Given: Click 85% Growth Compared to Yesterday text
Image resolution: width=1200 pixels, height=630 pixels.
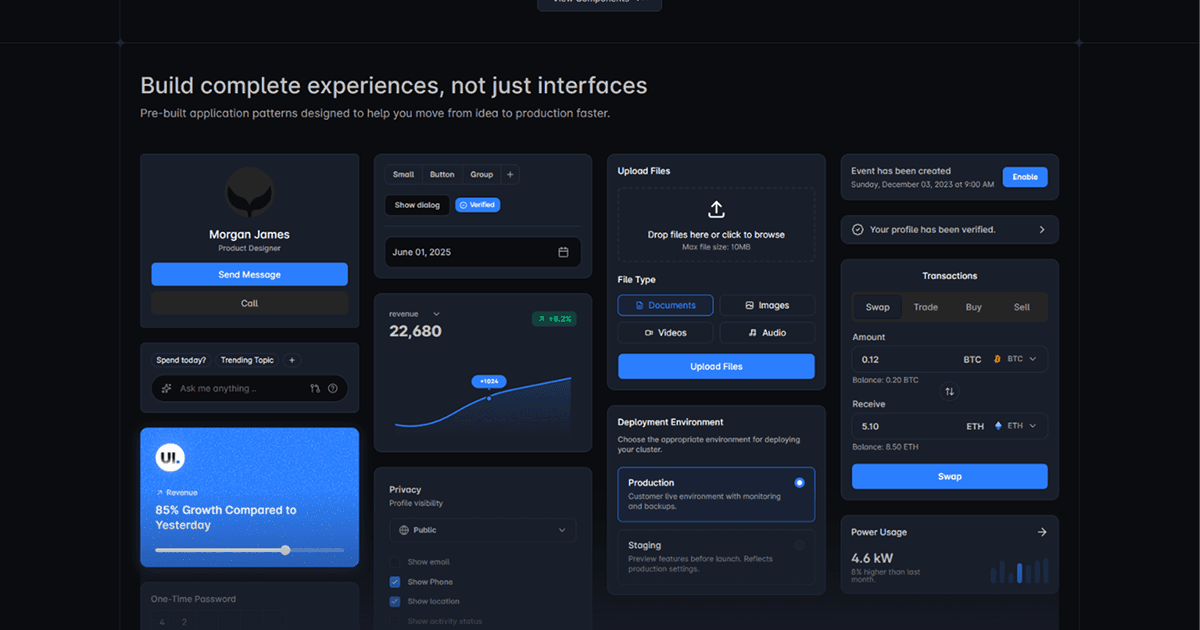Looking at the screenshot, I should (226, 517).
